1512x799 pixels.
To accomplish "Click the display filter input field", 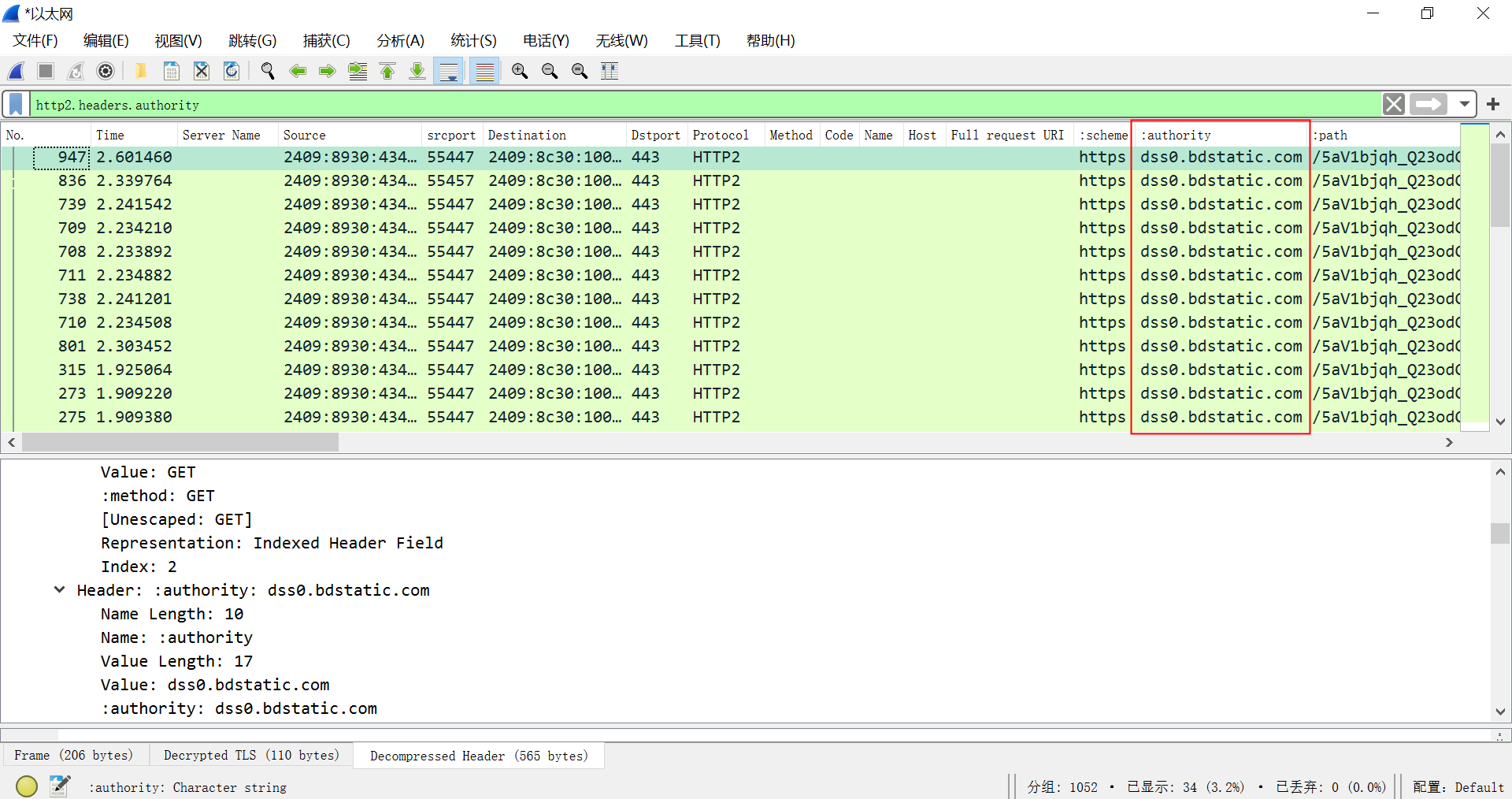I will coord(705,105).
